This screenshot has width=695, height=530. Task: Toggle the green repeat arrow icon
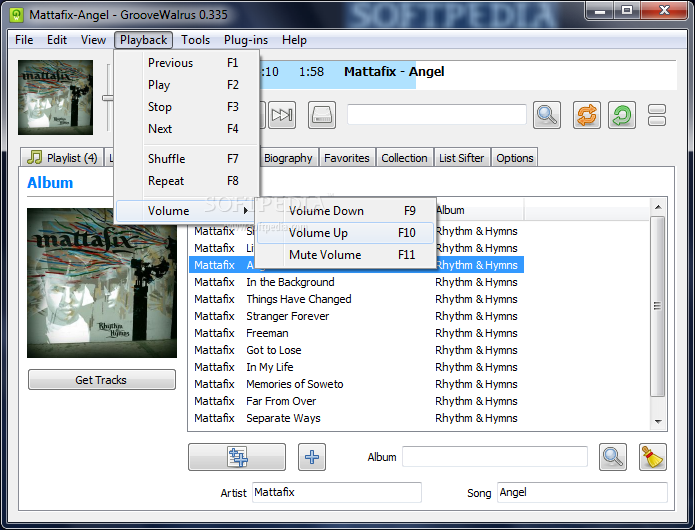pos(621,115)
